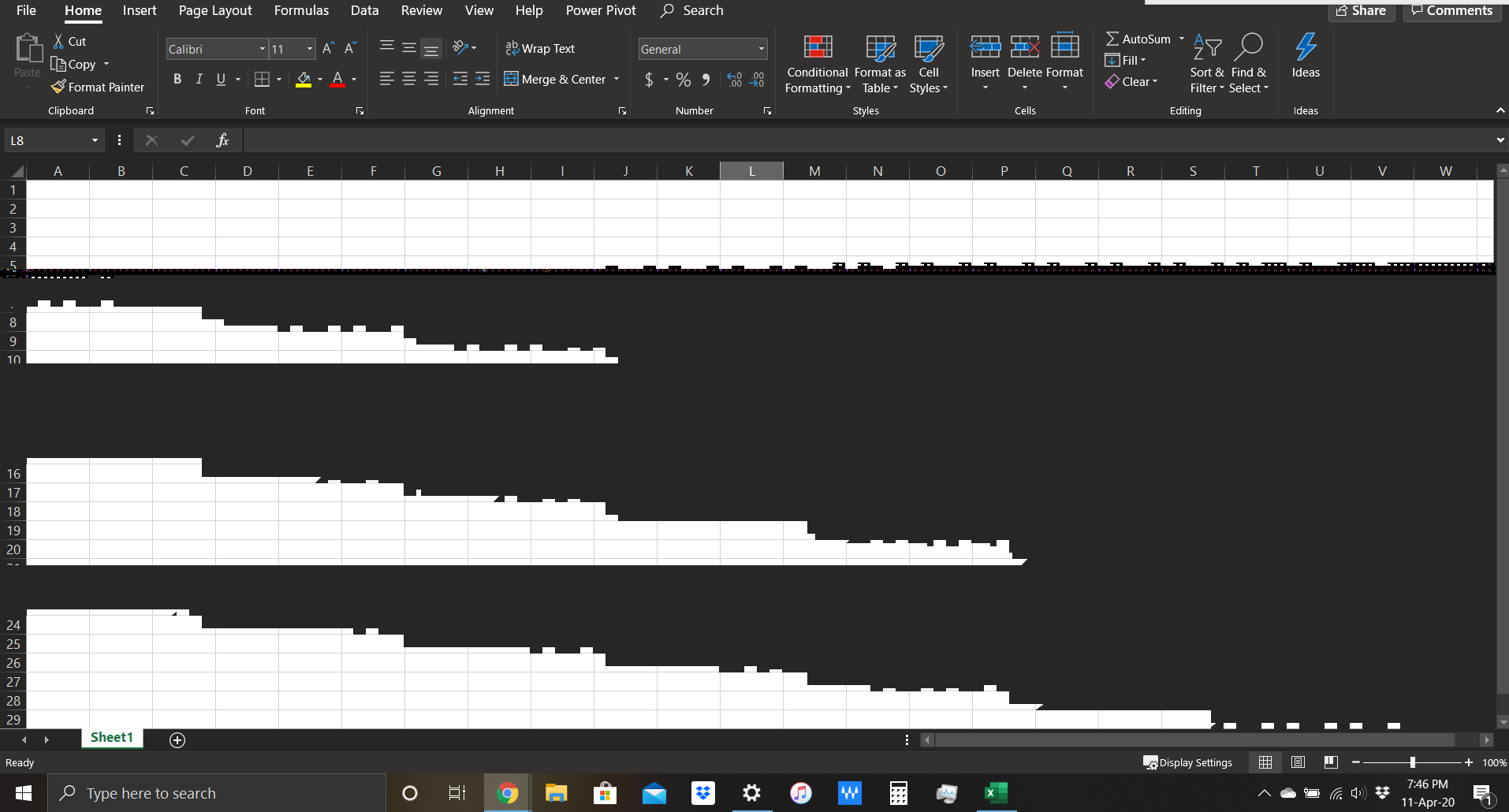
Task: Click the Decrease Font Size icon
Action: [351, 48]
